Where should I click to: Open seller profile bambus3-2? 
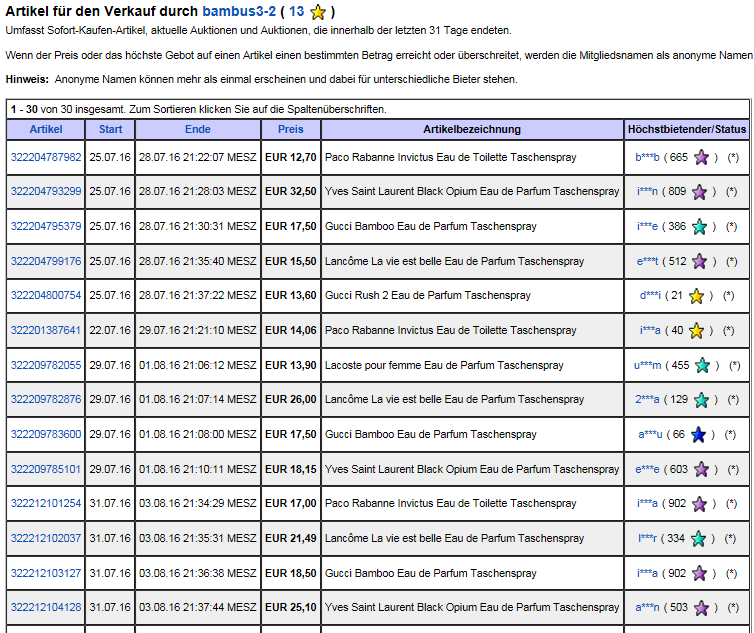(x=239, y=11)
